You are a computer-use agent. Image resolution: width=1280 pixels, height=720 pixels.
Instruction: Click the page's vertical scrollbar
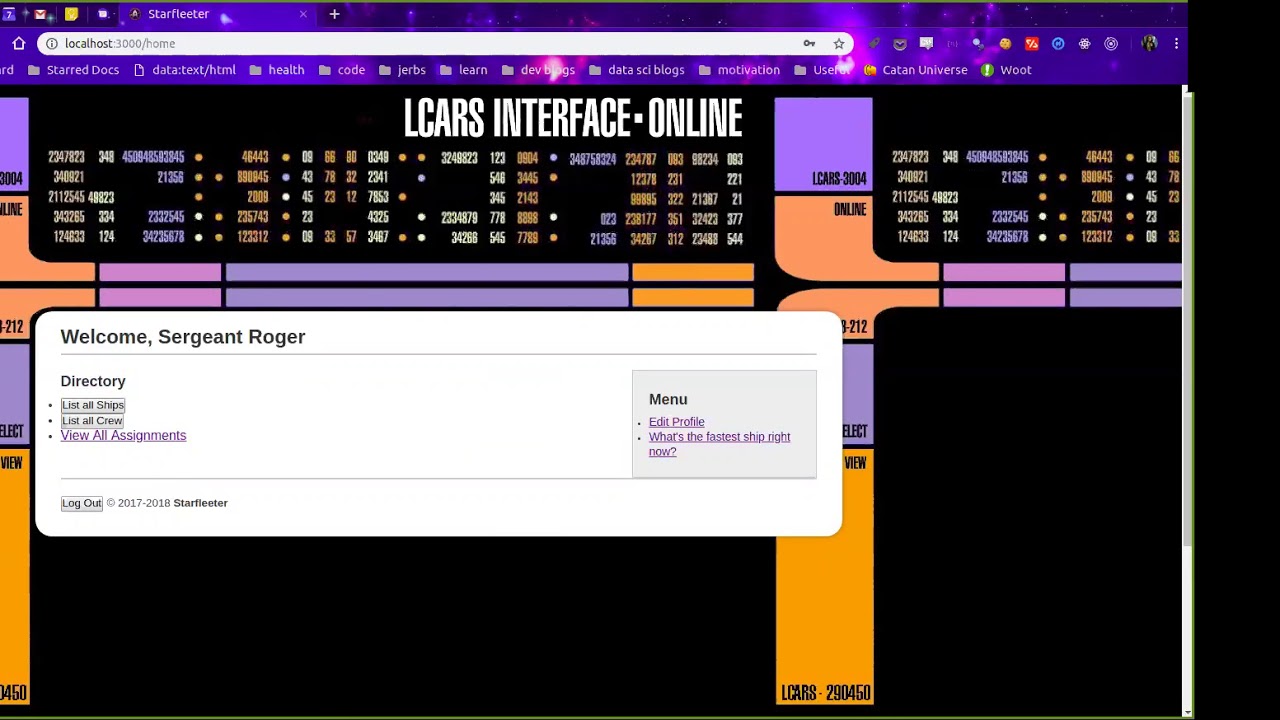(1188, 320)
